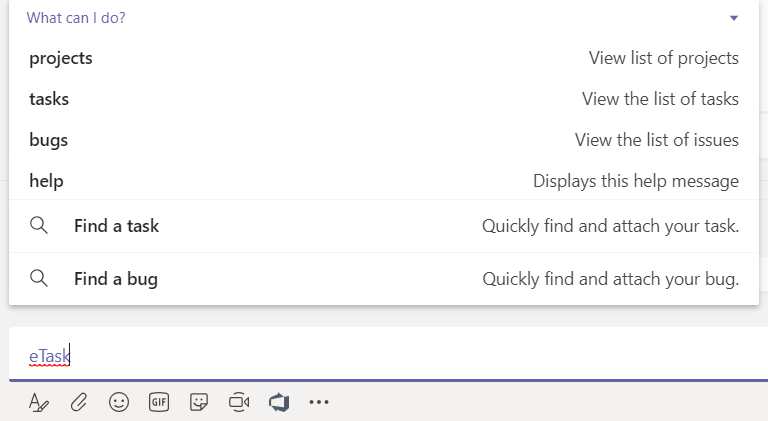Click 'Find a bug' search option
The width and height of the screenshot is (768, 421).
(x=116, y=279)
